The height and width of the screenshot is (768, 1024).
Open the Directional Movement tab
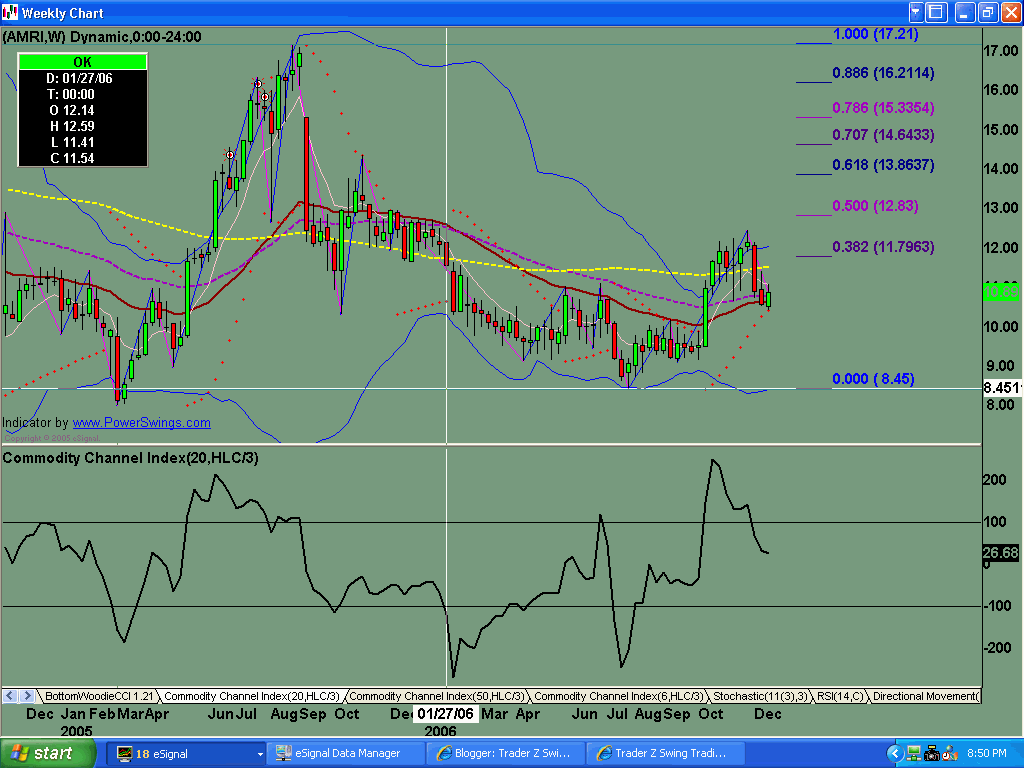click(925, 696)
